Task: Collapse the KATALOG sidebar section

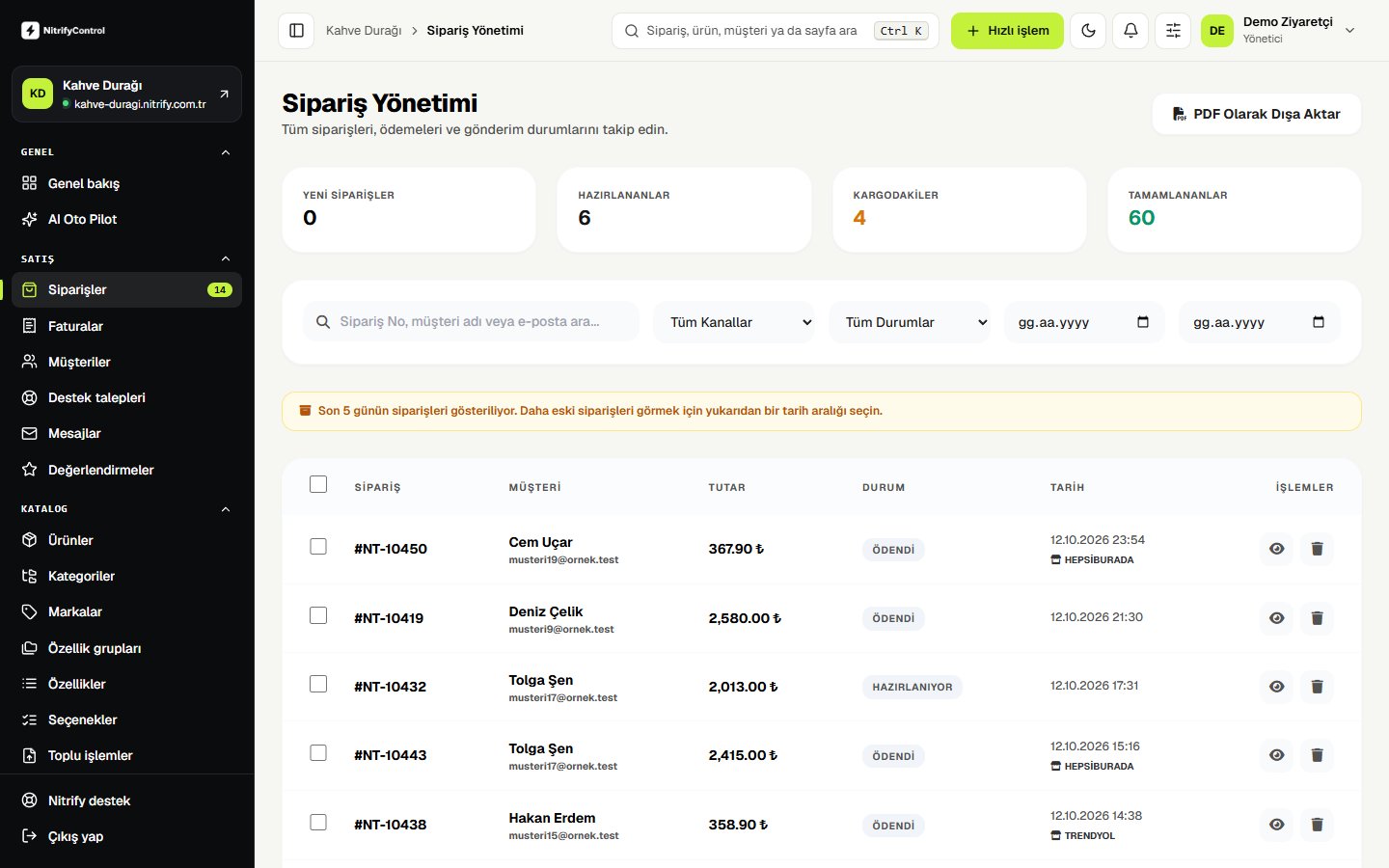Action: 226,509
